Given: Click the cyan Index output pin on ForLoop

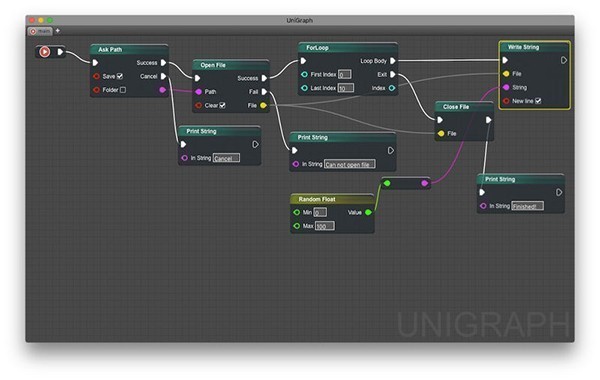Looking at the screenshot, I should (x=392, y=88).
